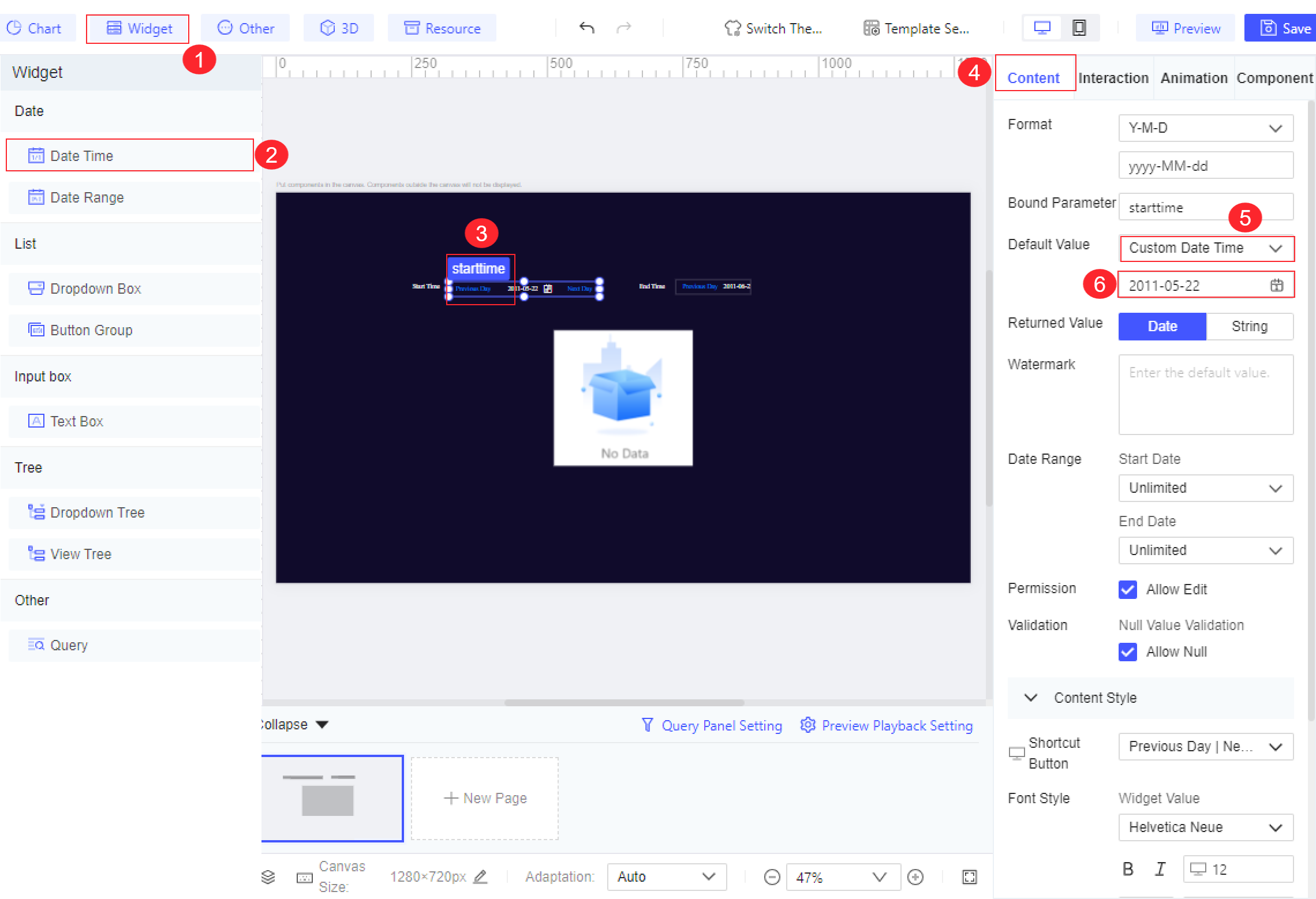Open Preview Playback Setting
Screen dimensions: 1316x899
coord(887,725)
